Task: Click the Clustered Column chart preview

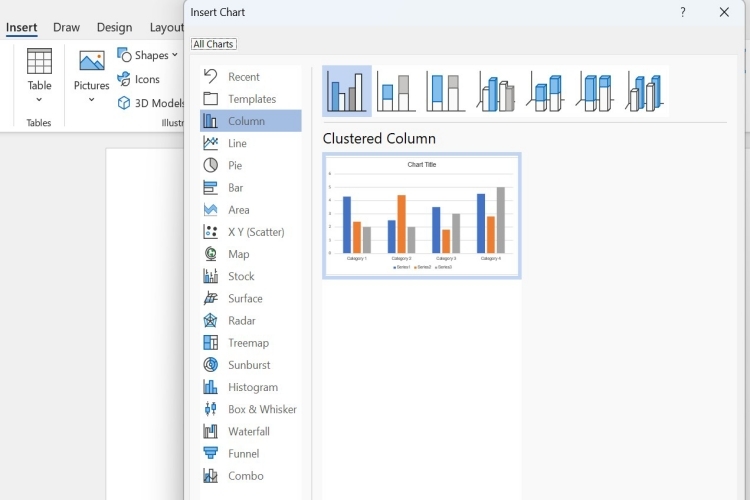Action: (x=422, y=216)
